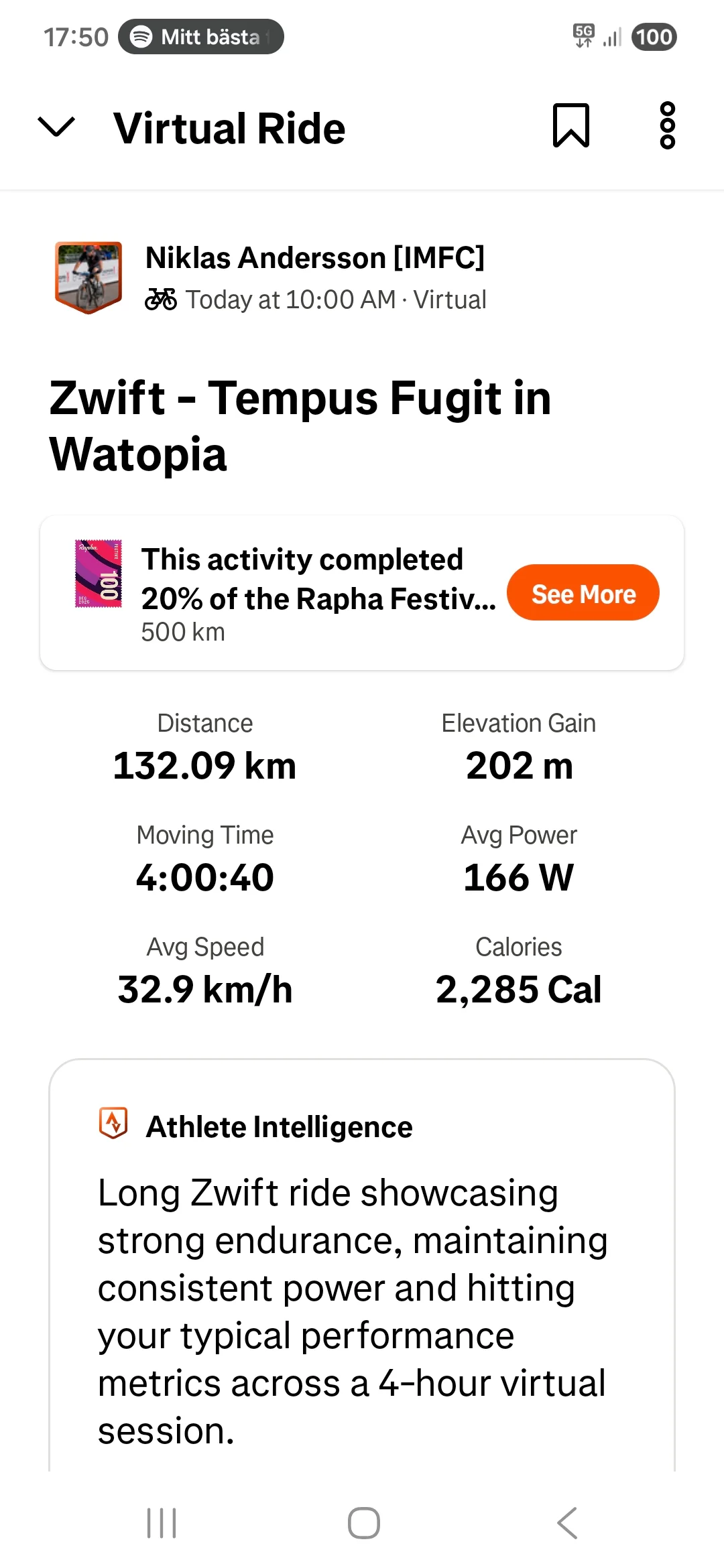Tap the 5G network status icon
The height and width of the screenshot is (1568, 724).
(x=584, y=36)
